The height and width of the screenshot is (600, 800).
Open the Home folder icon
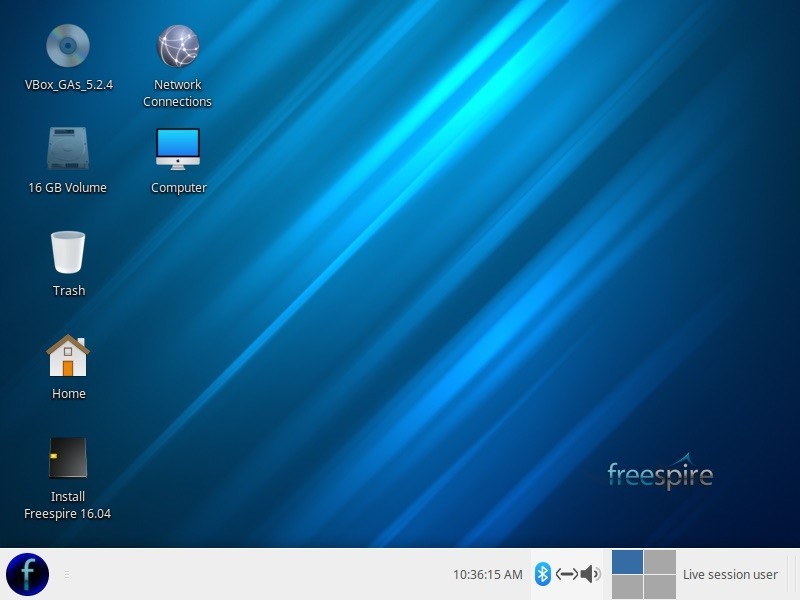(x=68, y=355)
